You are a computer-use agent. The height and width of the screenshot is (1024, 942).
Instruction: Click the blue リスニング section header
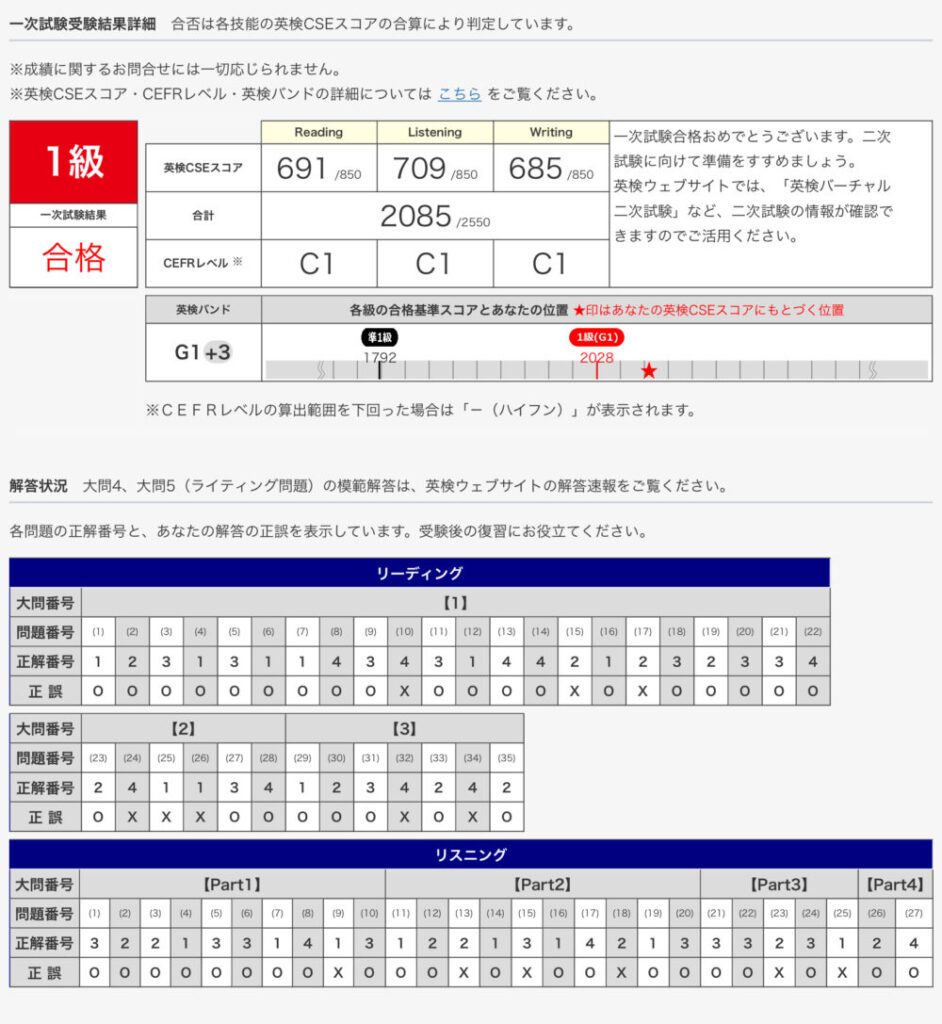(470, 854)
